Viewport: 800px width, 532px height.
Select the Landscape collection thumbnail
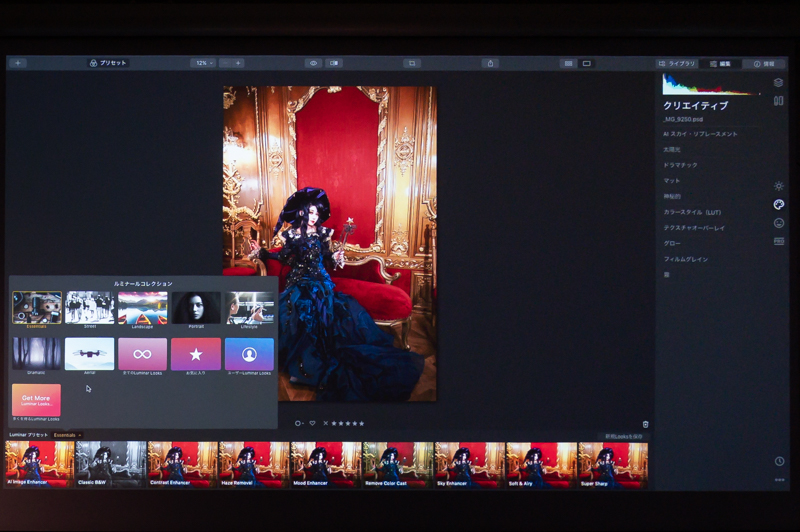click(x=143, y=308)
